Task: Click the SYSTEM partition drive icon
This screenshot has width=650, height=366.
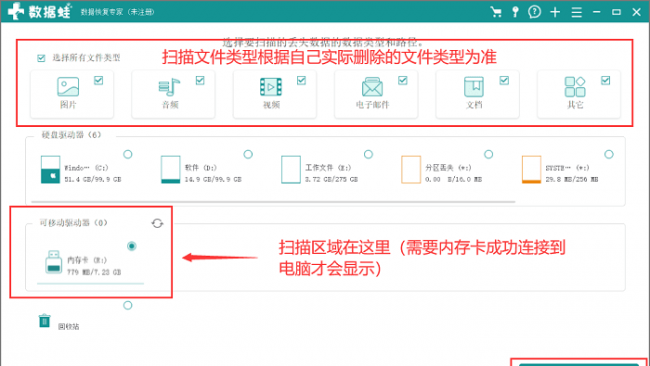Action: 531,170
